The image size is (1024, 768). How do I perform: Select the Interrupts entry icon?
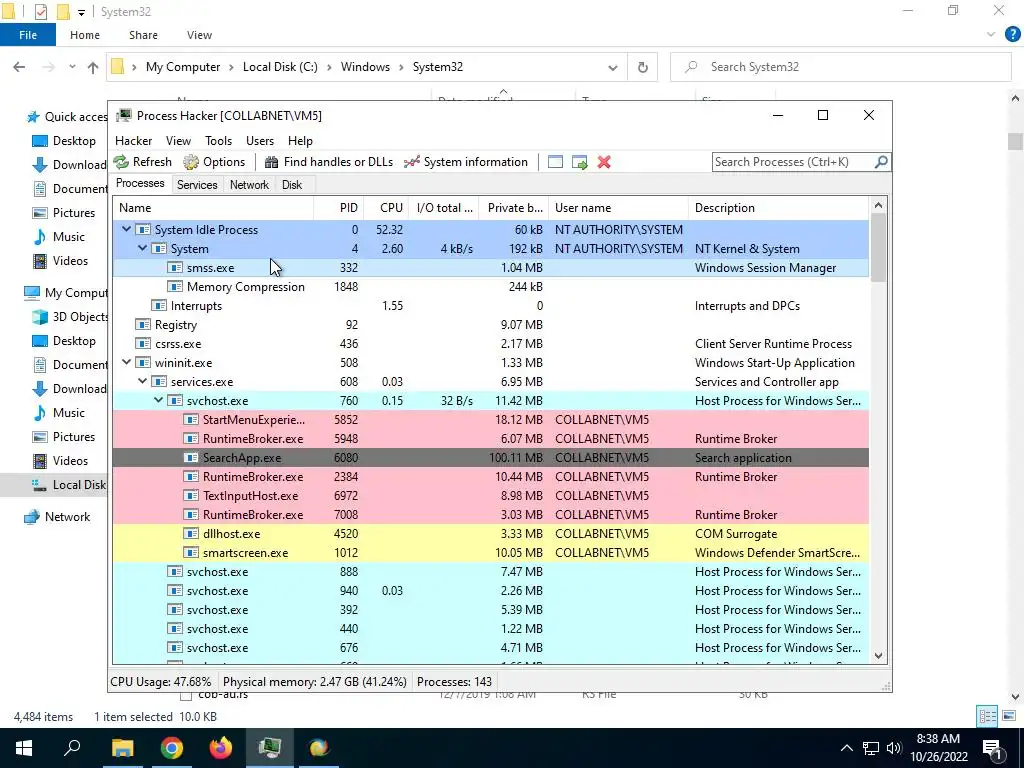[x=159, y=306]
